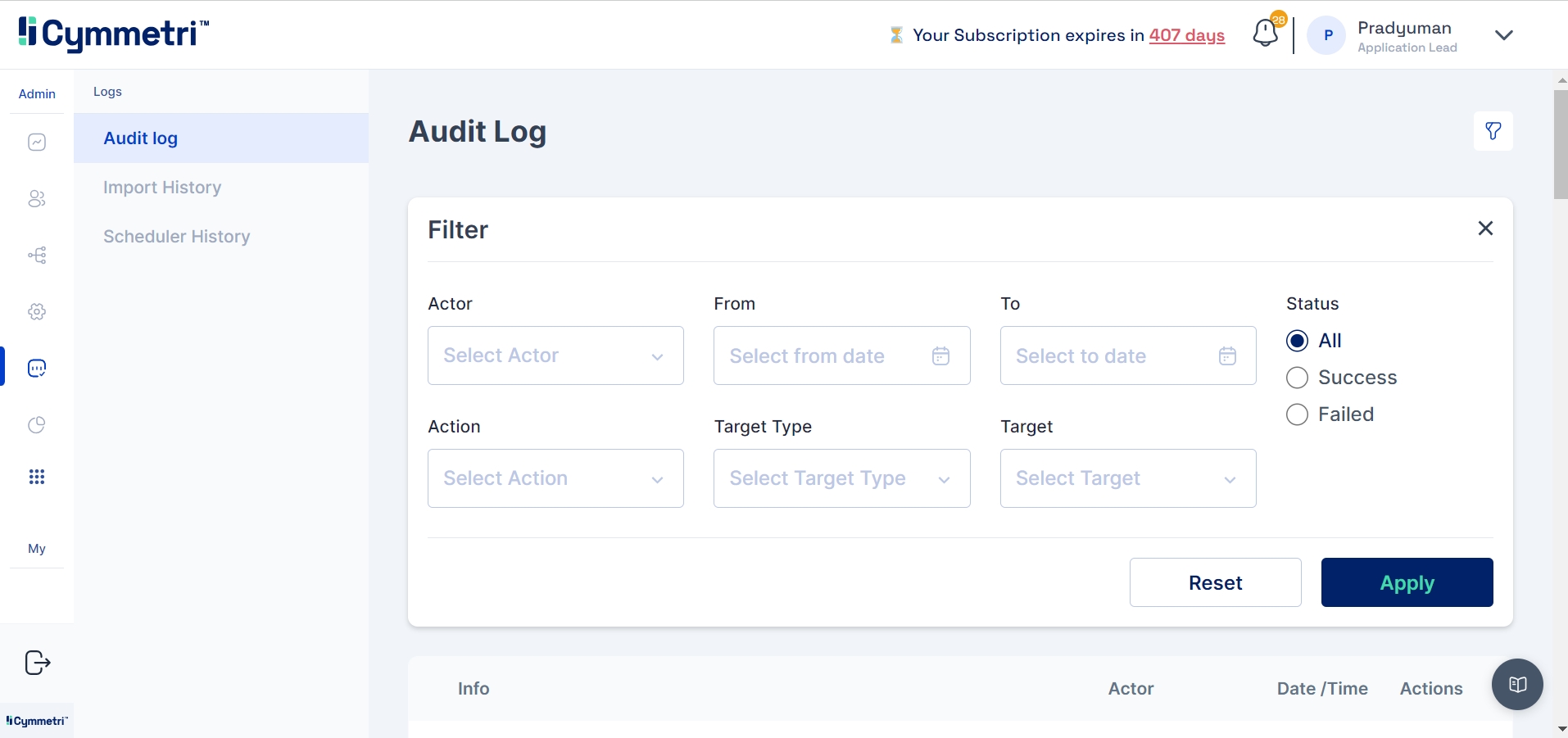Expand the Select Target Type dropdown
Screen dimensions: 1568x738
pos(841,478)
